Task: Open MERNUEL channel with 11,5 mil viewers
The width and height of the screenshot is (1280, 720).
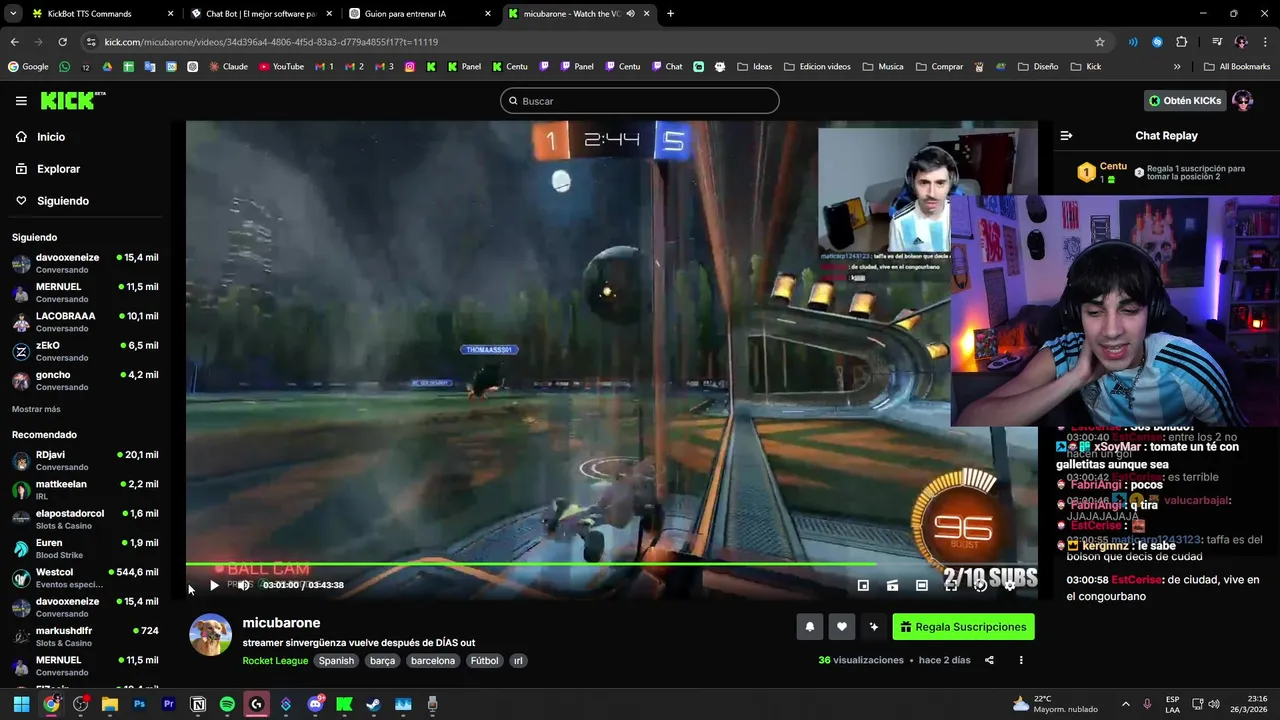Action: [x=85, y=293]
